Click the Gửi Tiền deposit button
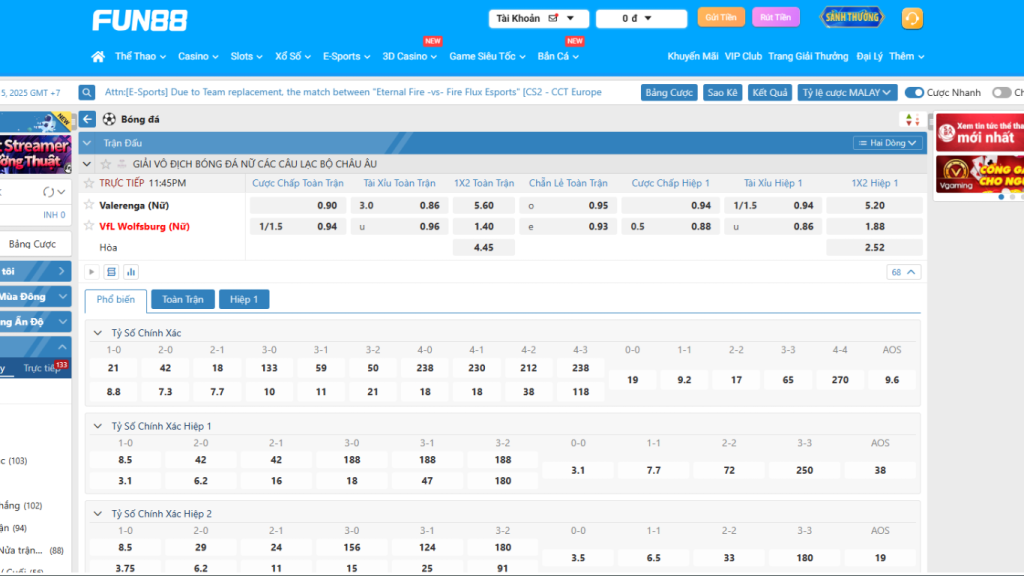1024x576 pixels. [720, 18]
